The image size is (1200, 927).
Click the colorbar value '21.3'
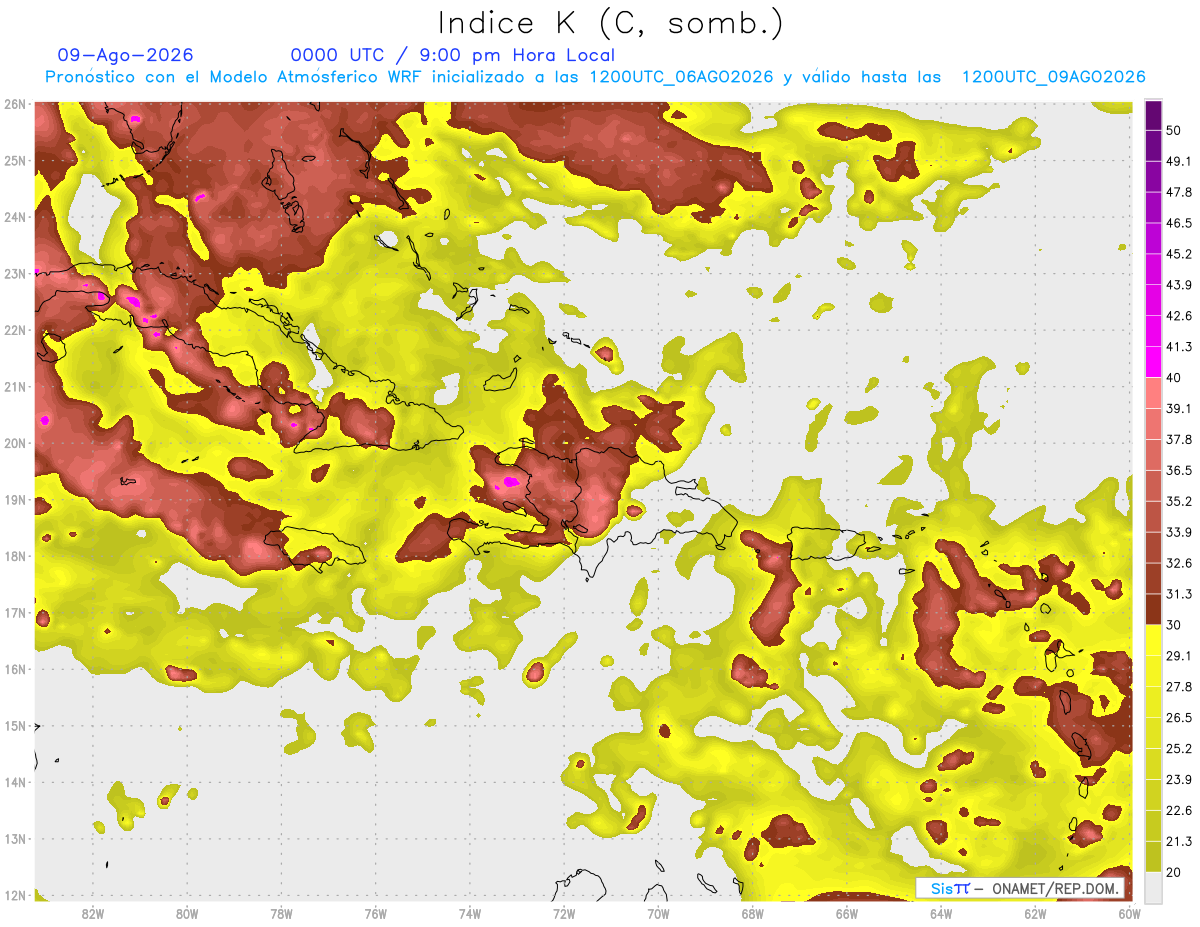[x=1180, y=842]
